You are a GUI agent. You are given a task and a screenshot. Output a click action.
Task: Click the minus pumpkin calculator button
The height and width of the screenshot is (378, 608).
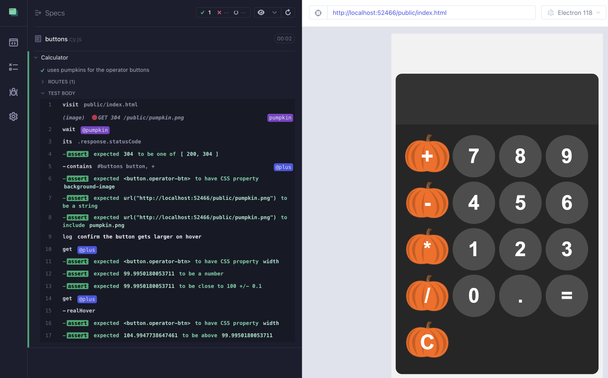click(427, 202)
